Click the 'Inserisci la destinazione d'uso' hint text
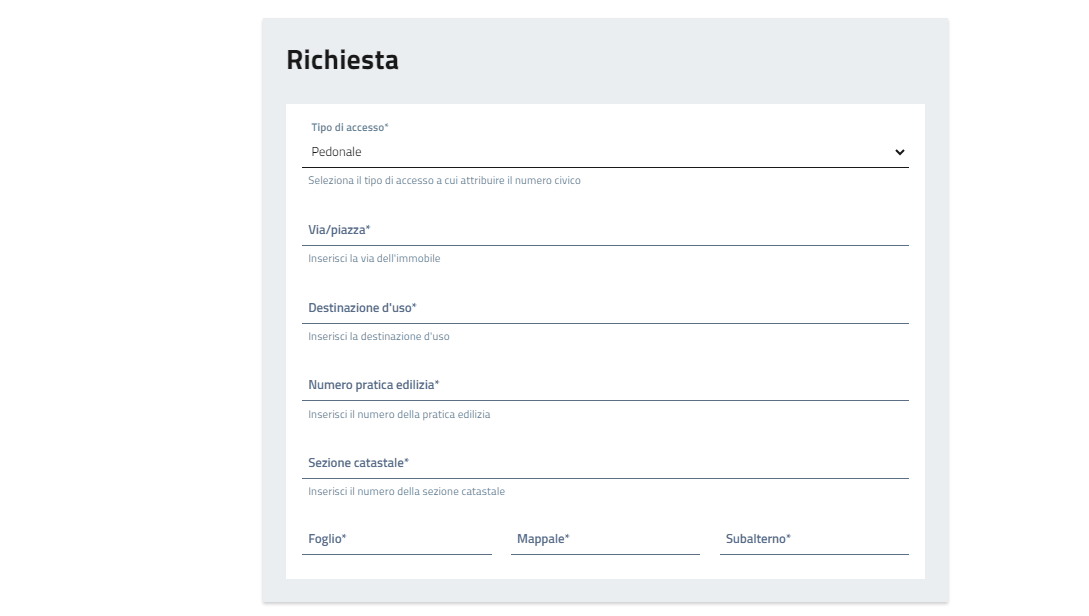This screenshot has height=616, width=1089. 379,337
